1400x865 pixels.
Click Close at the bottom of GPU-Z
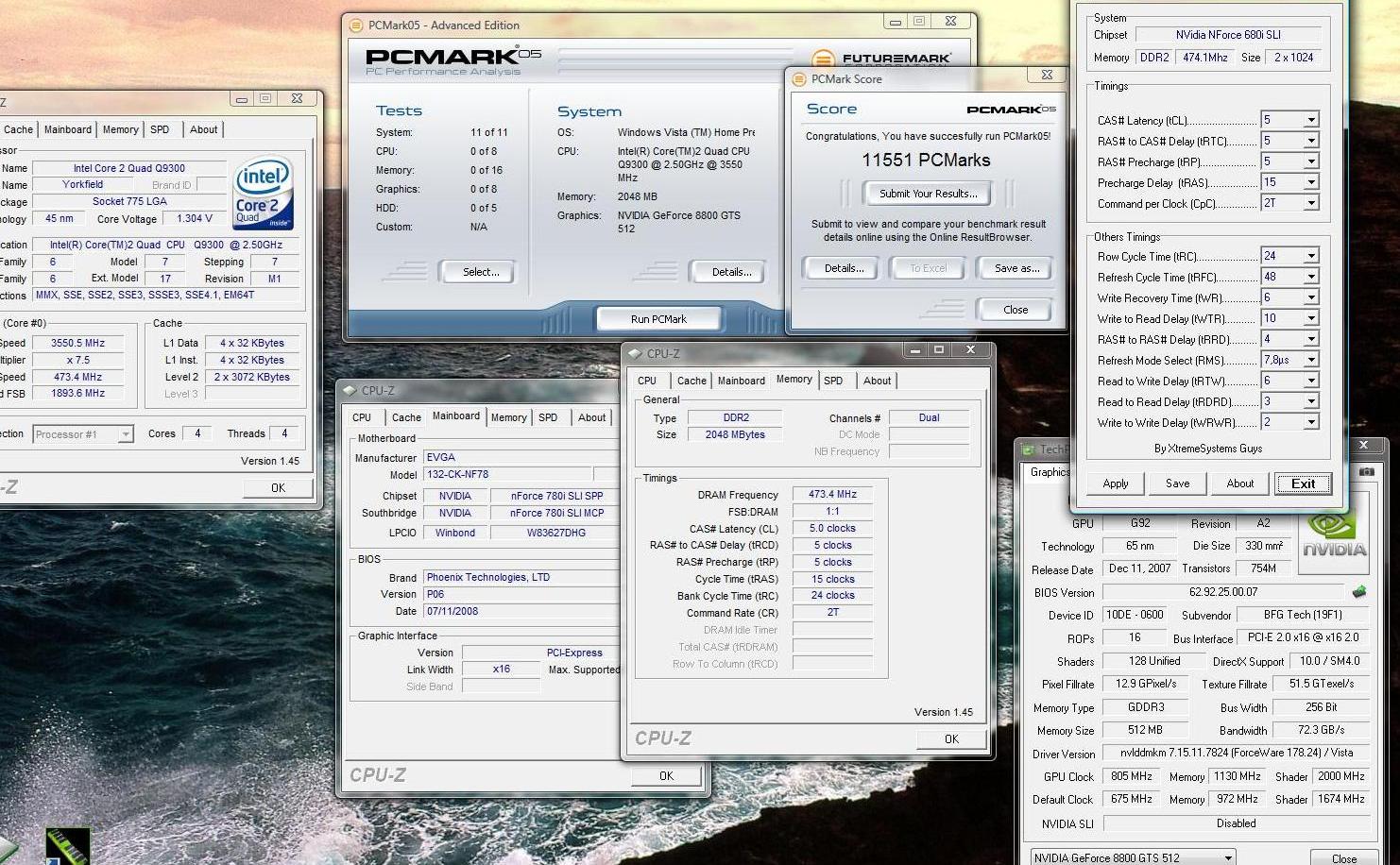pyautogui.click(x=1344, y=858)
